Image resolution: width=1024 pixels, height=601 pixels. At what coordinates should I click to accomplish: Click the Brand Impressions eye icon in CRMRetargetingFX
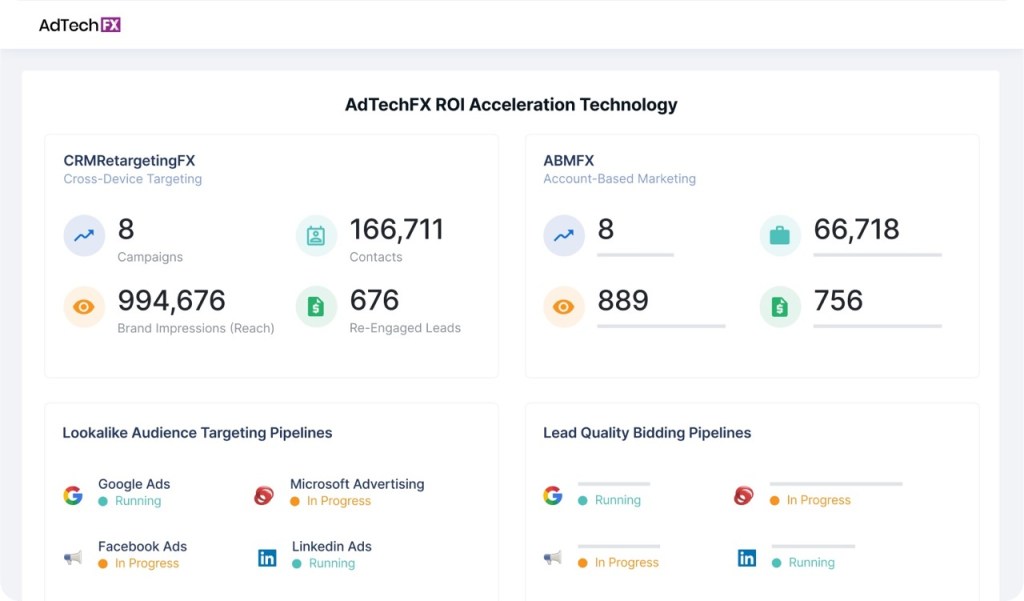pyautogui.click(x=84, y=307)
